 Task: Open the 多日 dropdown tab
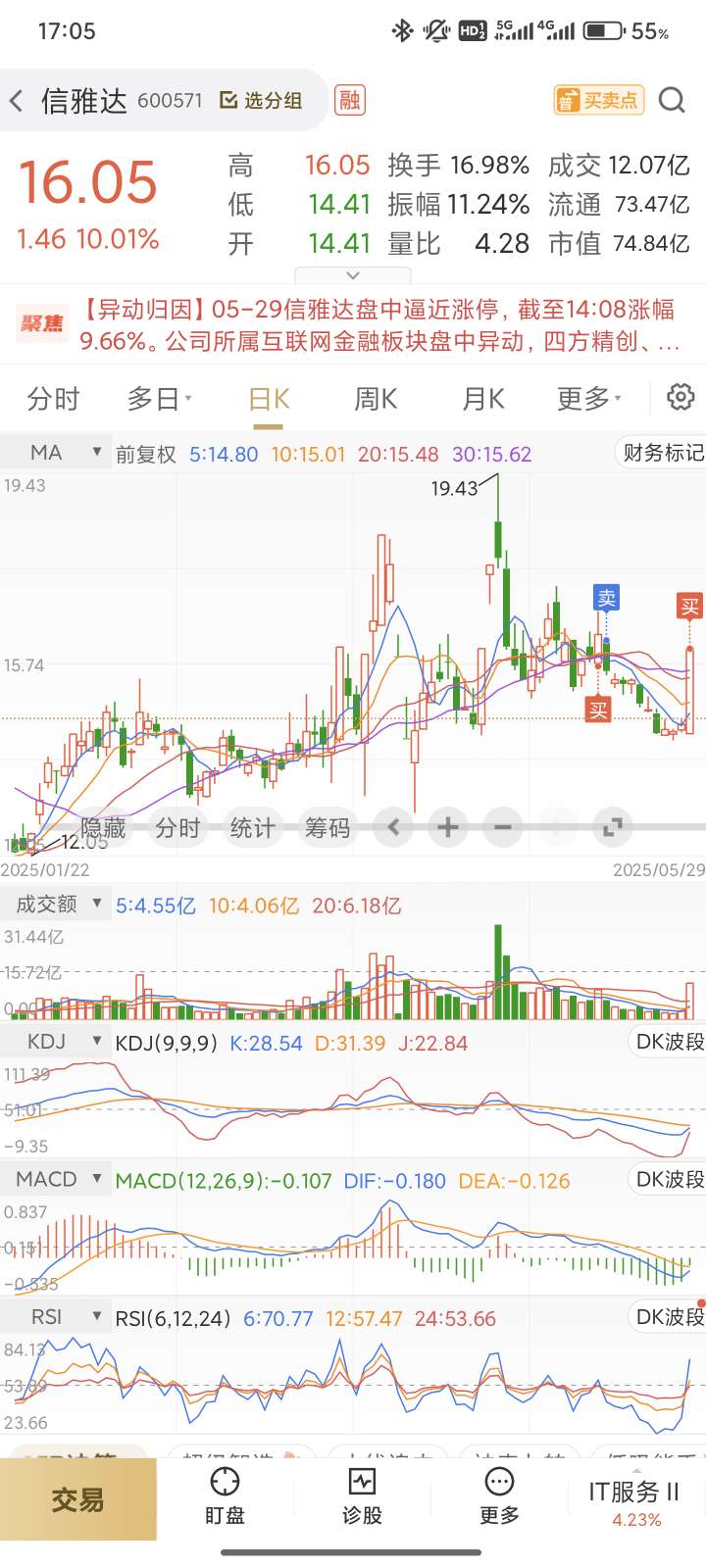pyautogui.click(x=159, y=399)
